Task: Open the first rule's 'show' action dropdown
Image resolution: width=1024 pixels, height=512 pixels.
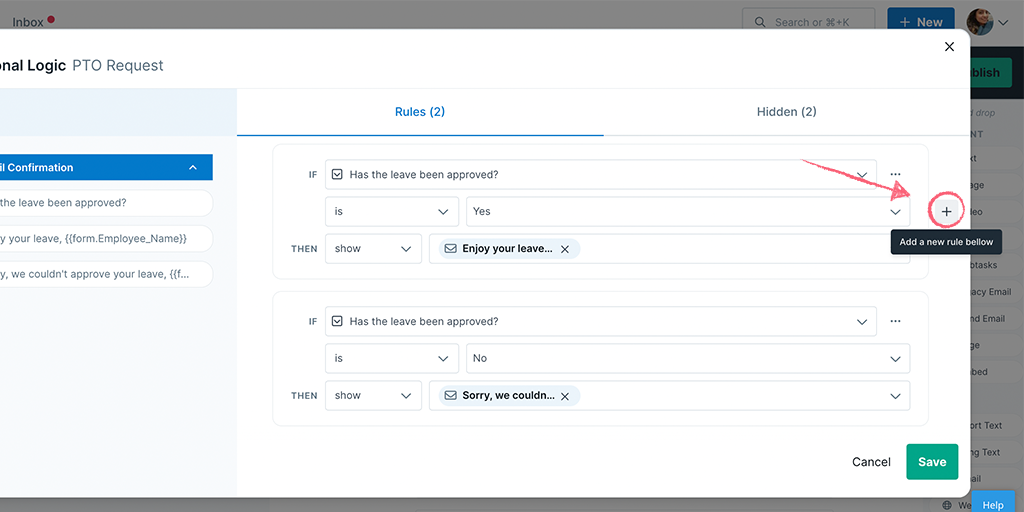Action: pos(374,248)
